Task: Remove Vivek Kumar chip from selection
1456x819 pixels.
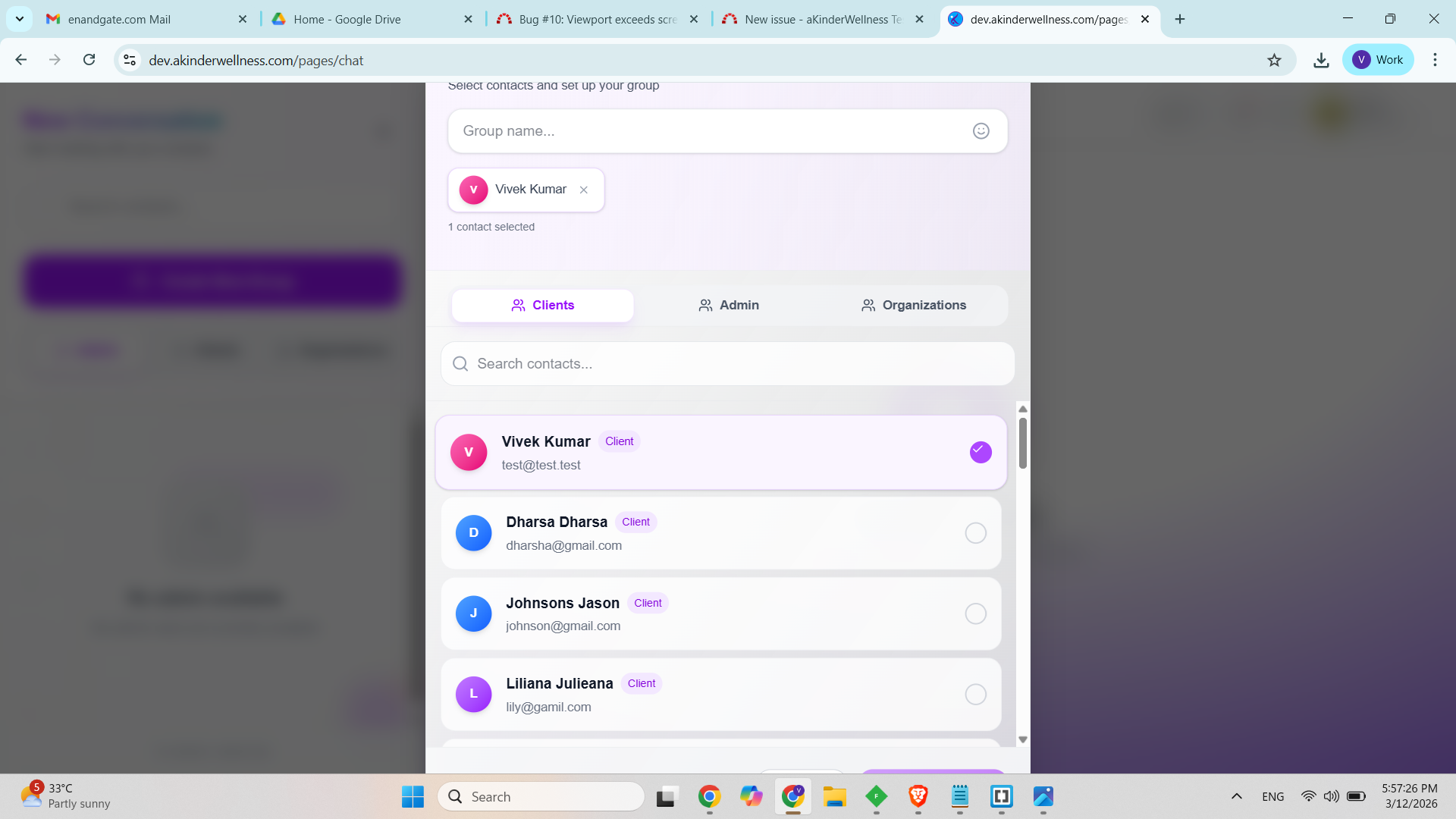Action: click(x=583, y=190)
